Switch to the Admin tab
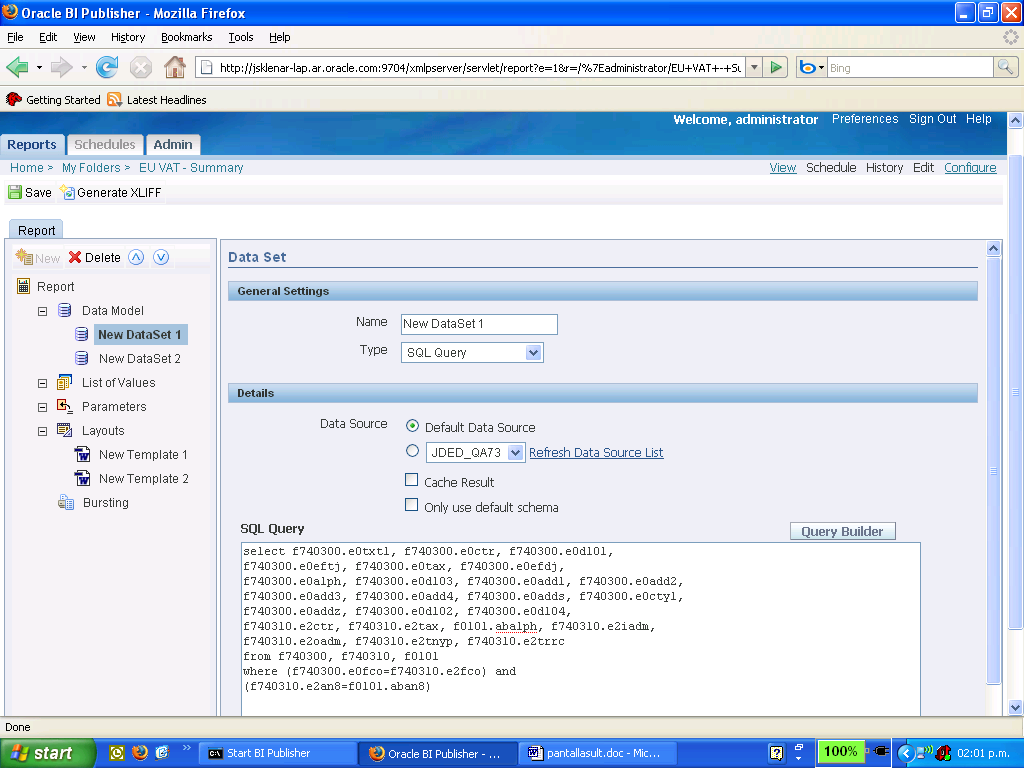The width and height of the screenshot is (1024, 768). click(172, 144)
